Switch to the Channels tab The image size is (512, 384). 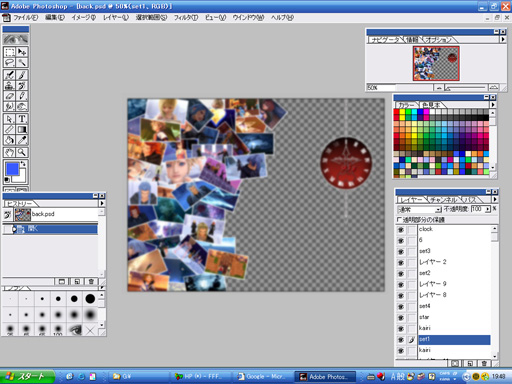pos(445,200)
